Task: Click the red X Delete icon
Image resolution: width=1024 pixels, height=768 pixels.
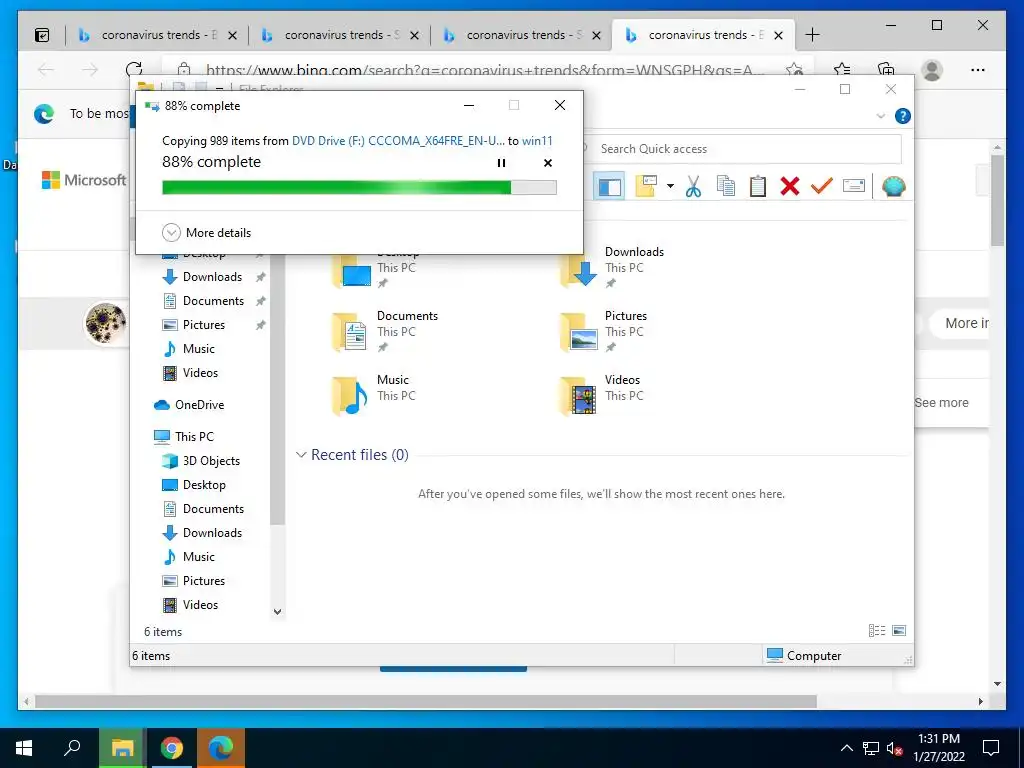Action: tap(790, 187)
